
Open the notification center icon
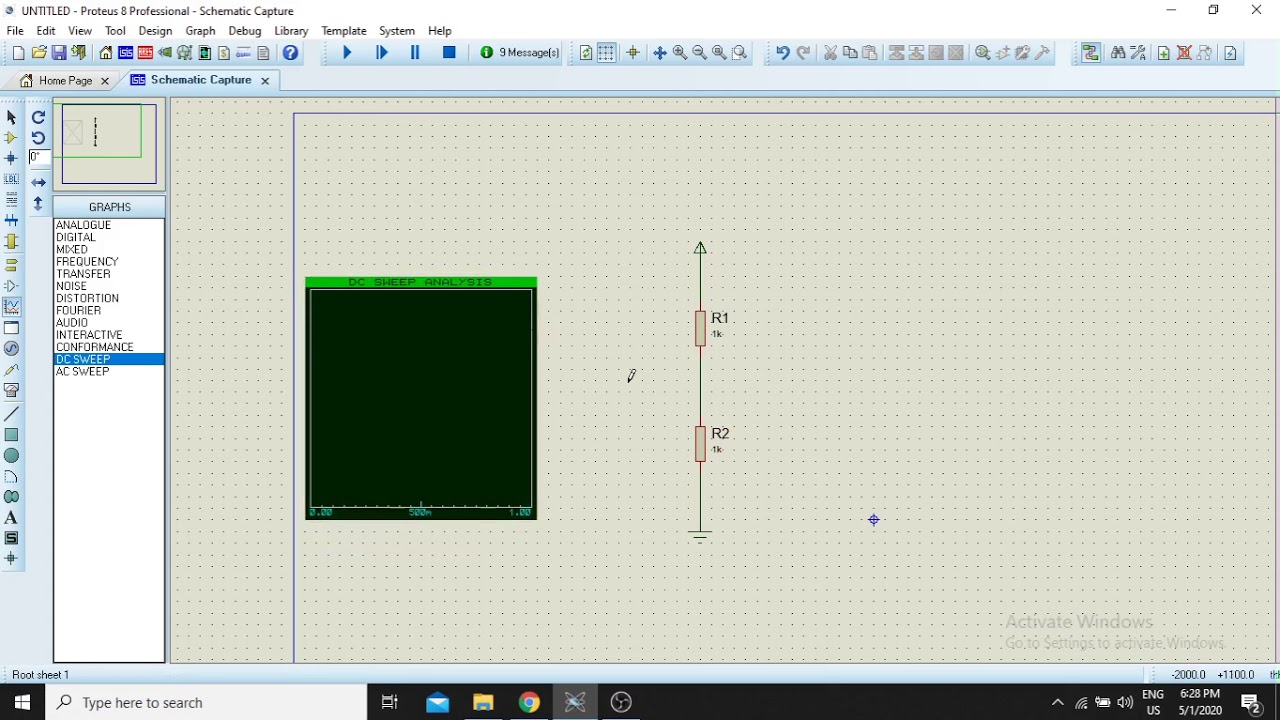[1251, 702]
